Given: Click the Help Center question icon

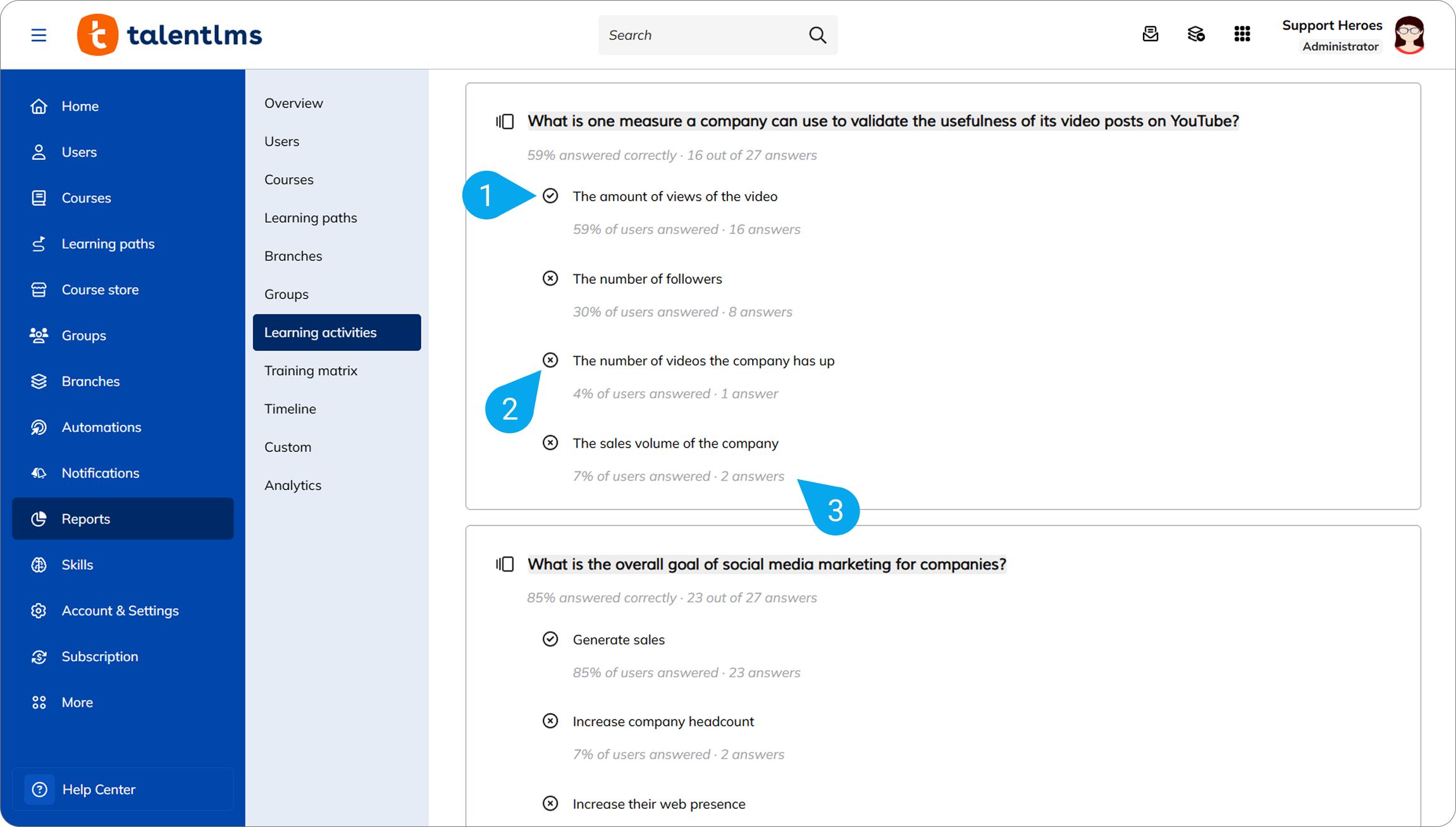Looking at the screenshot, I should coord(39,789).
